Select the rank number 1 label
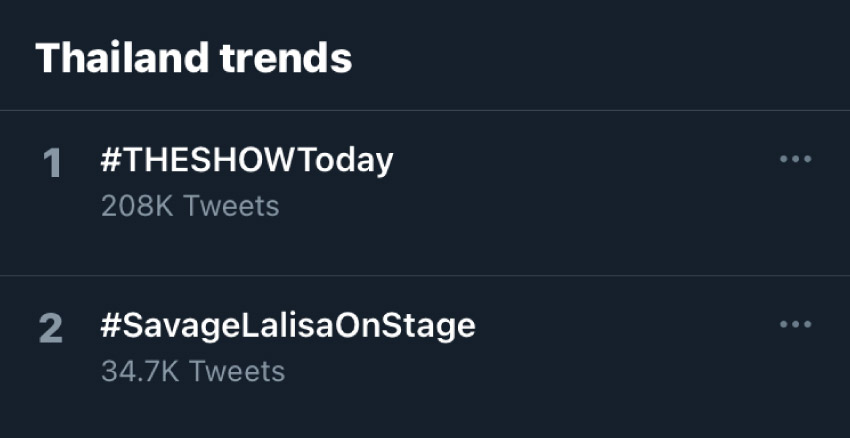Screen dimensions: 850x438 click(52, 164)
